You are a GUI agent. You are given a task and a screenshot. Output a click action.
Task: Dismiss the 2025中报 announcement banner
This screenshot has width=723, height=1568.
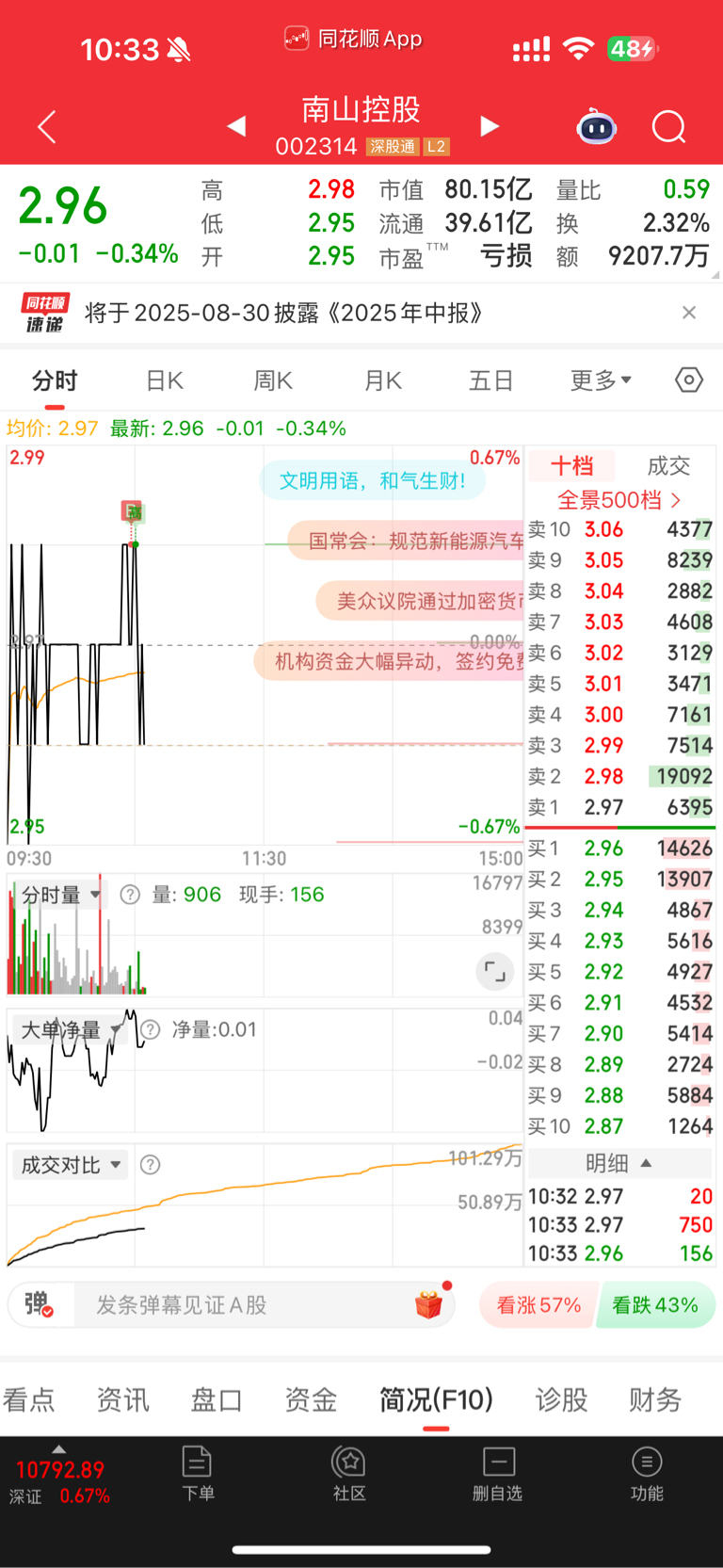point(689,313)
